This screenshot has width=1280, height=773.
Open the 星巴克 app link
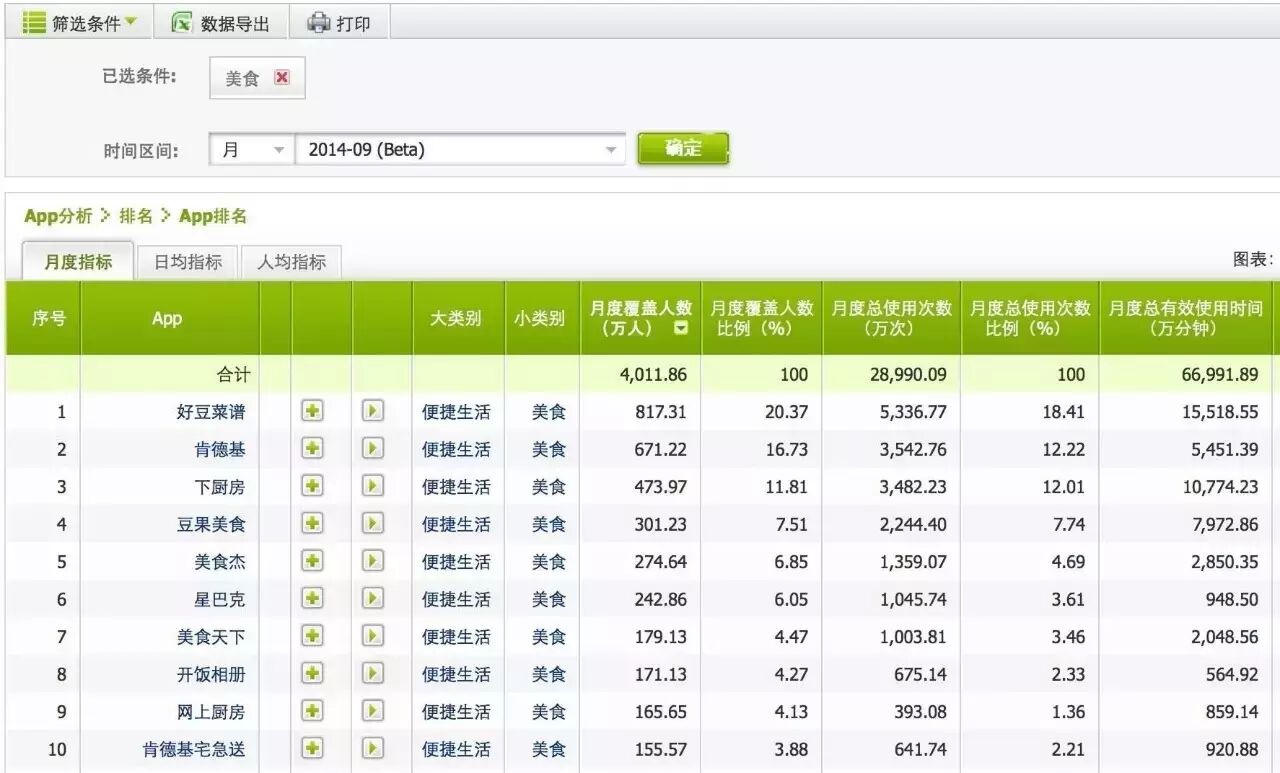tap(220, 599)
